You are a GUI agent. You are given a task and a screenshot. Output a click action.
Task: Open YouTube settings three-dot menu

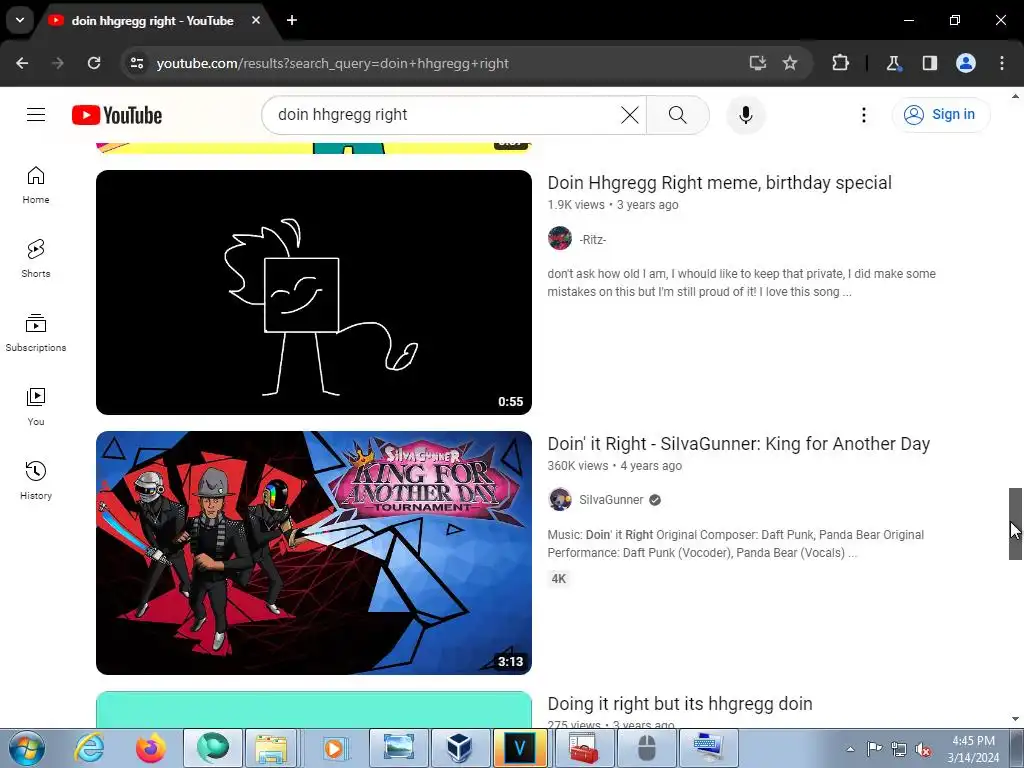(863, 115)
